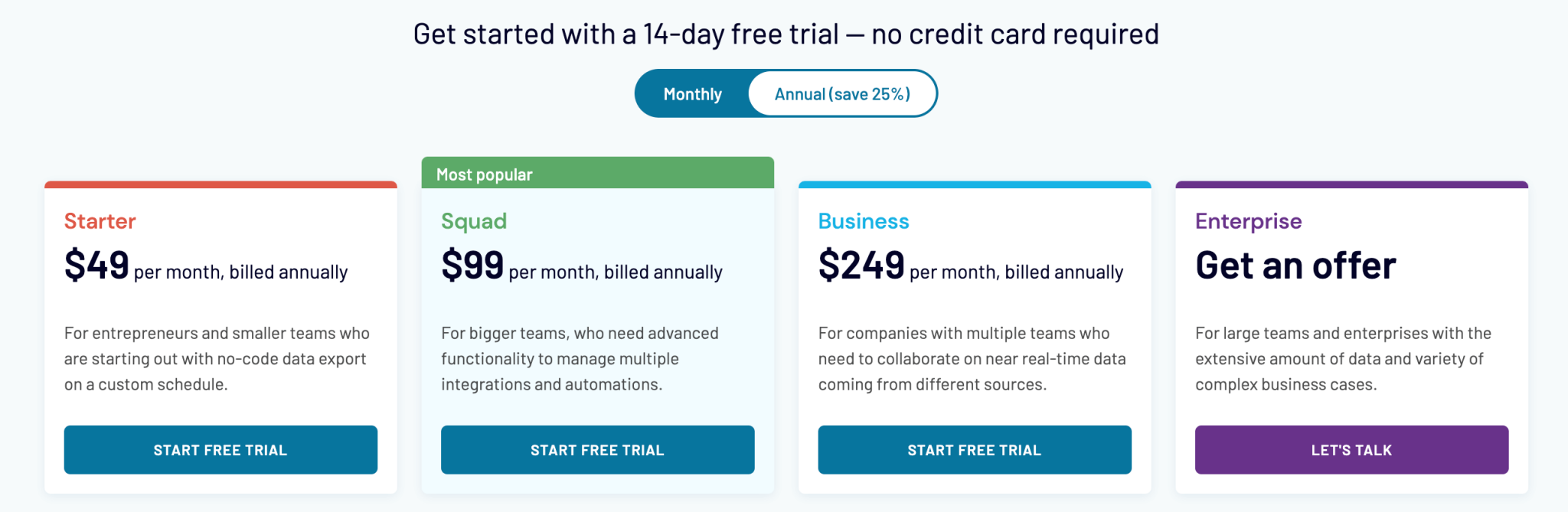
Task: Click the Squad plan title
Action: click(x=474, y=221)
